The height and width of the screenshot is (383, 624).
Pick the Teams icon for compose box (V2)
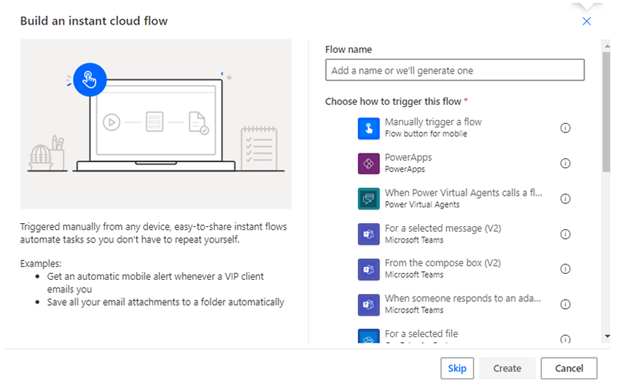click(x=369, y=270)
